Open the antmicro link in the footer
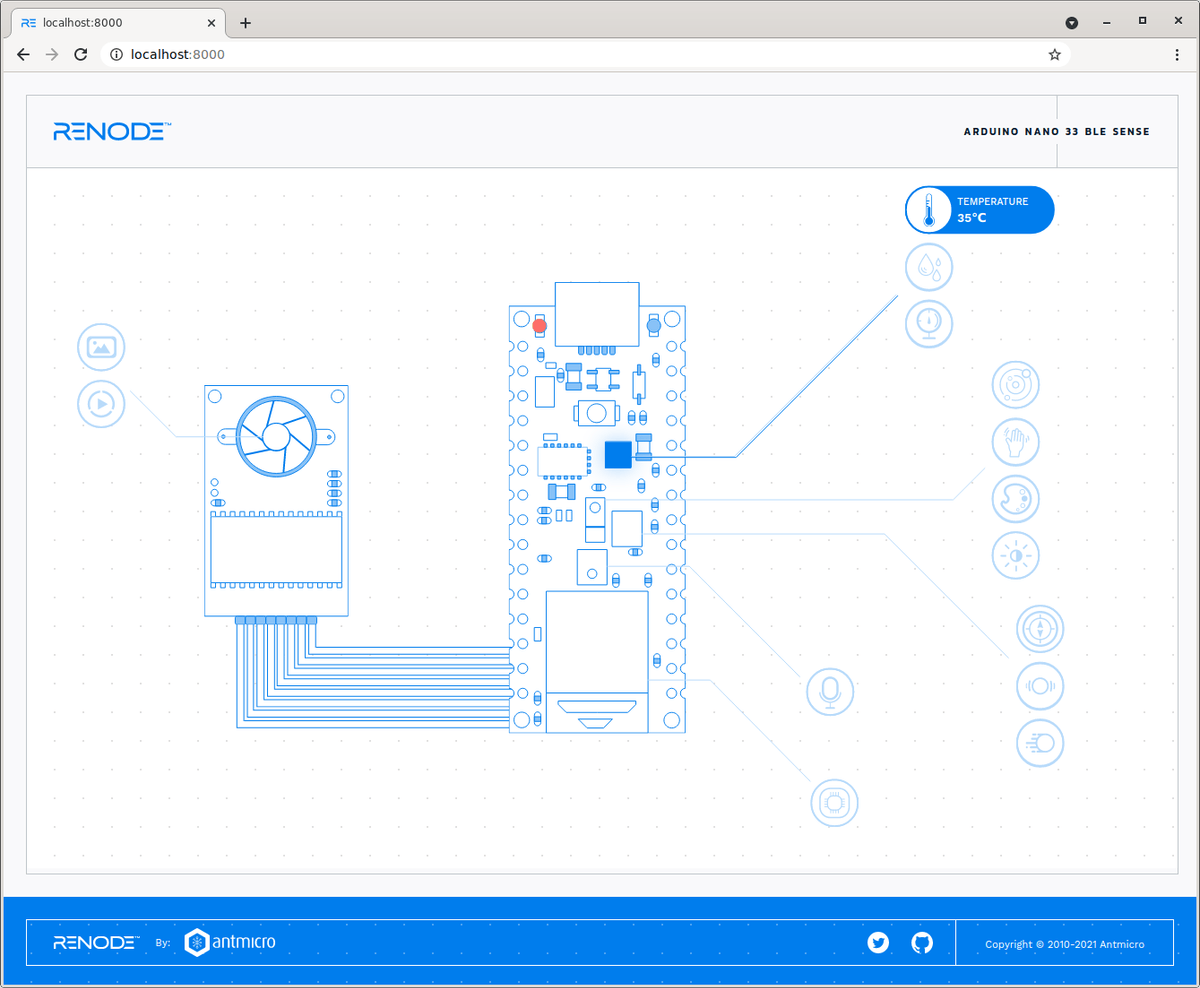1200x988 pixels. point(230,942)
